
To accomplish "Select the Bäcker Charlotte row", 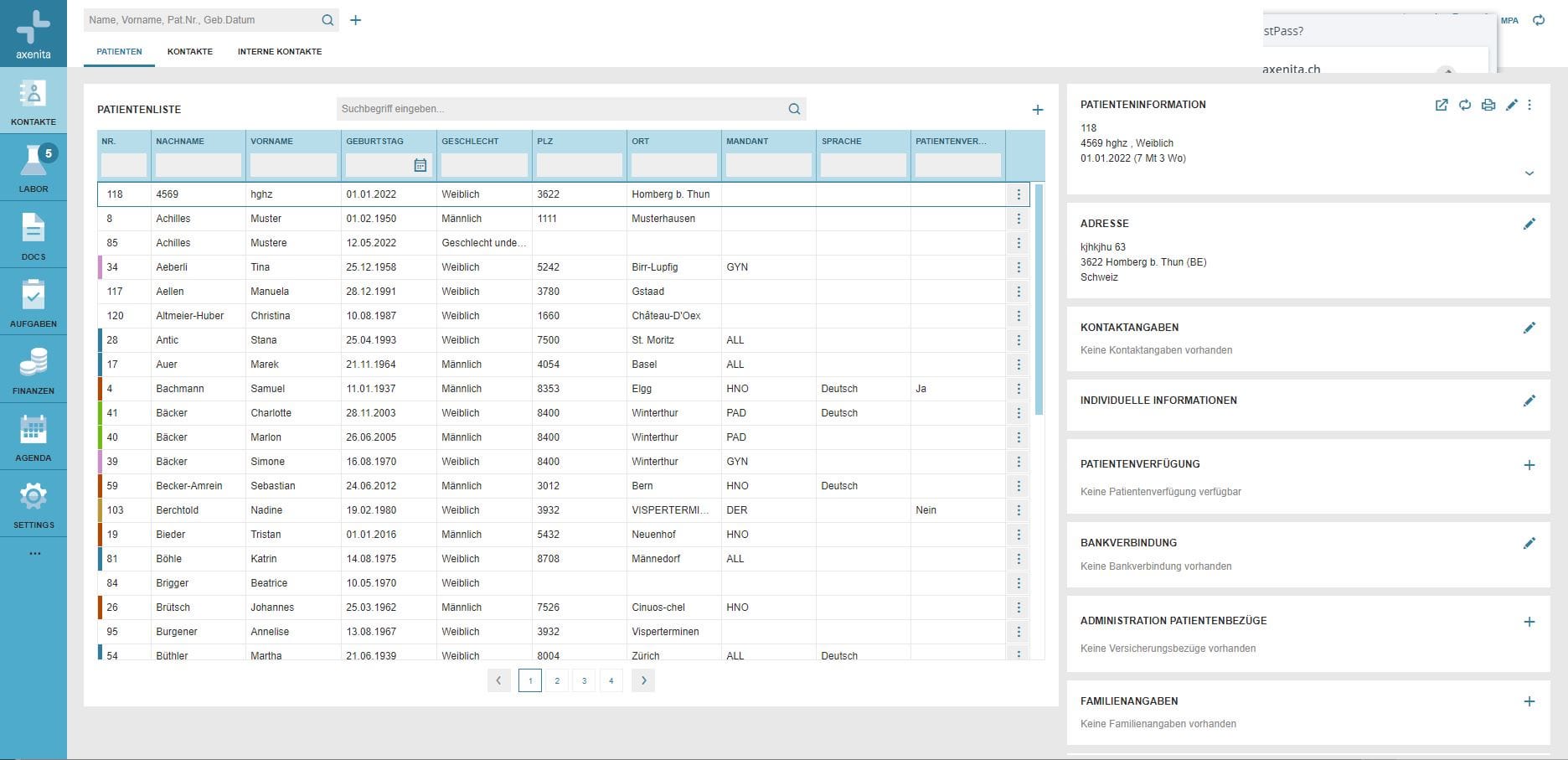I will (x=564, y=413).
